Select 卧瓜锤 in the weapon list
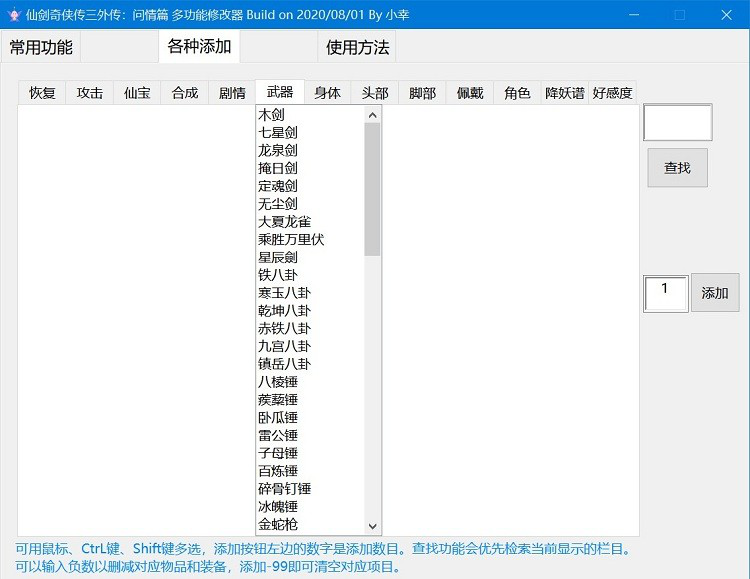The image size is (750, 579). (x=310, y=417)
